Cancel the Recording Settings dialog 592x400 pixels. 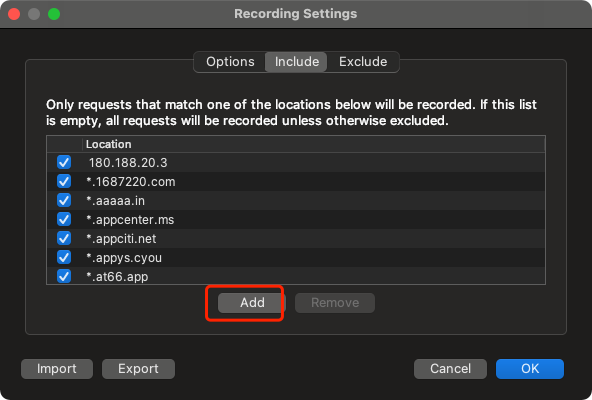tap(450, 369)
